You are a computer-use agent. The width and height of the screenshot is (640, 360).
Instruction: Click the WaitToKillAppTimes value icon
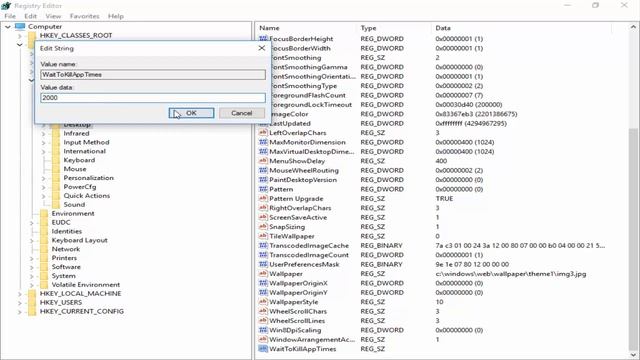263,349
